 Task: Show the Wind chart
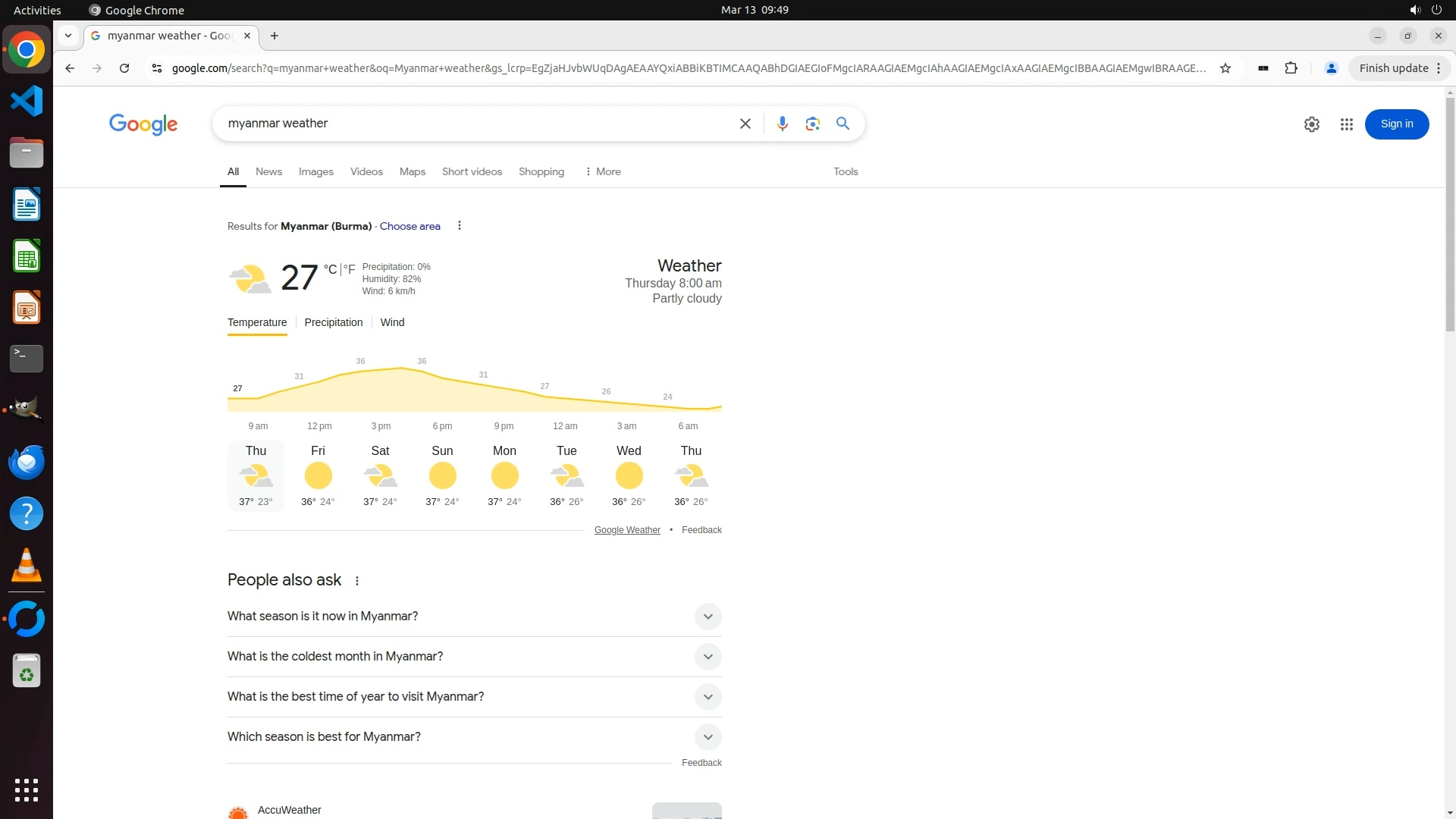click(x=392, y=322)
